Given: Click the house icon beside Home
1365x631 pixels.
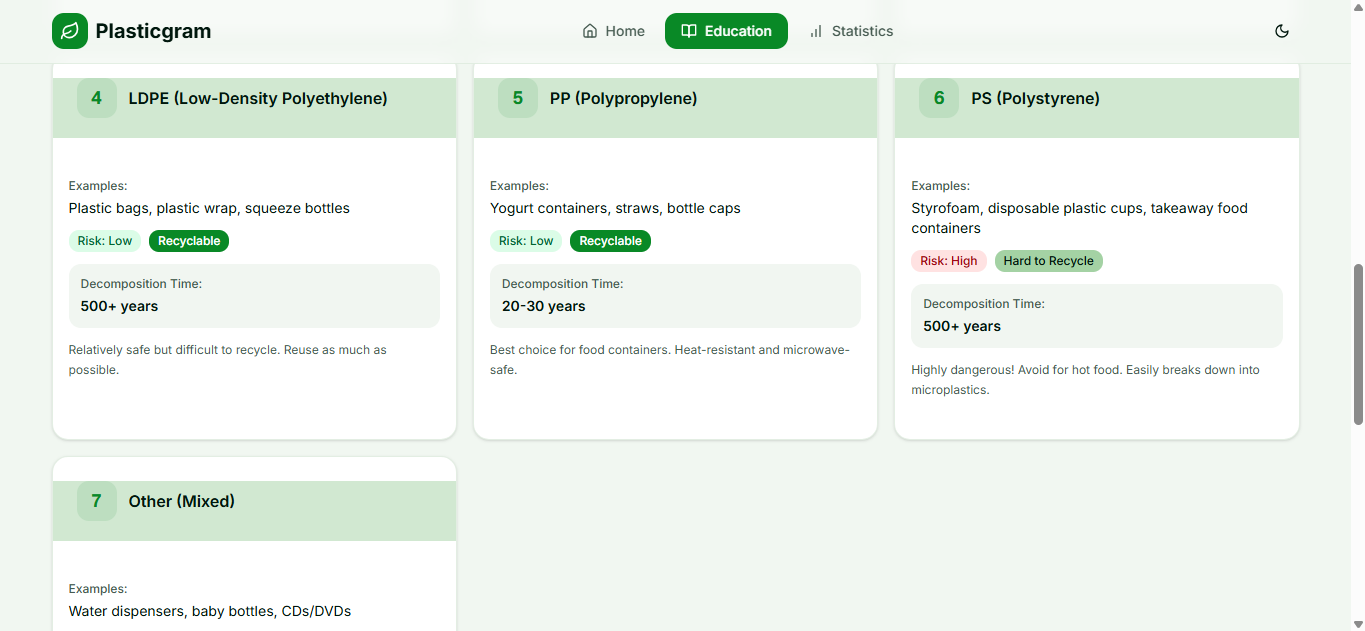Looking at the screenshot, I should 590,31.
